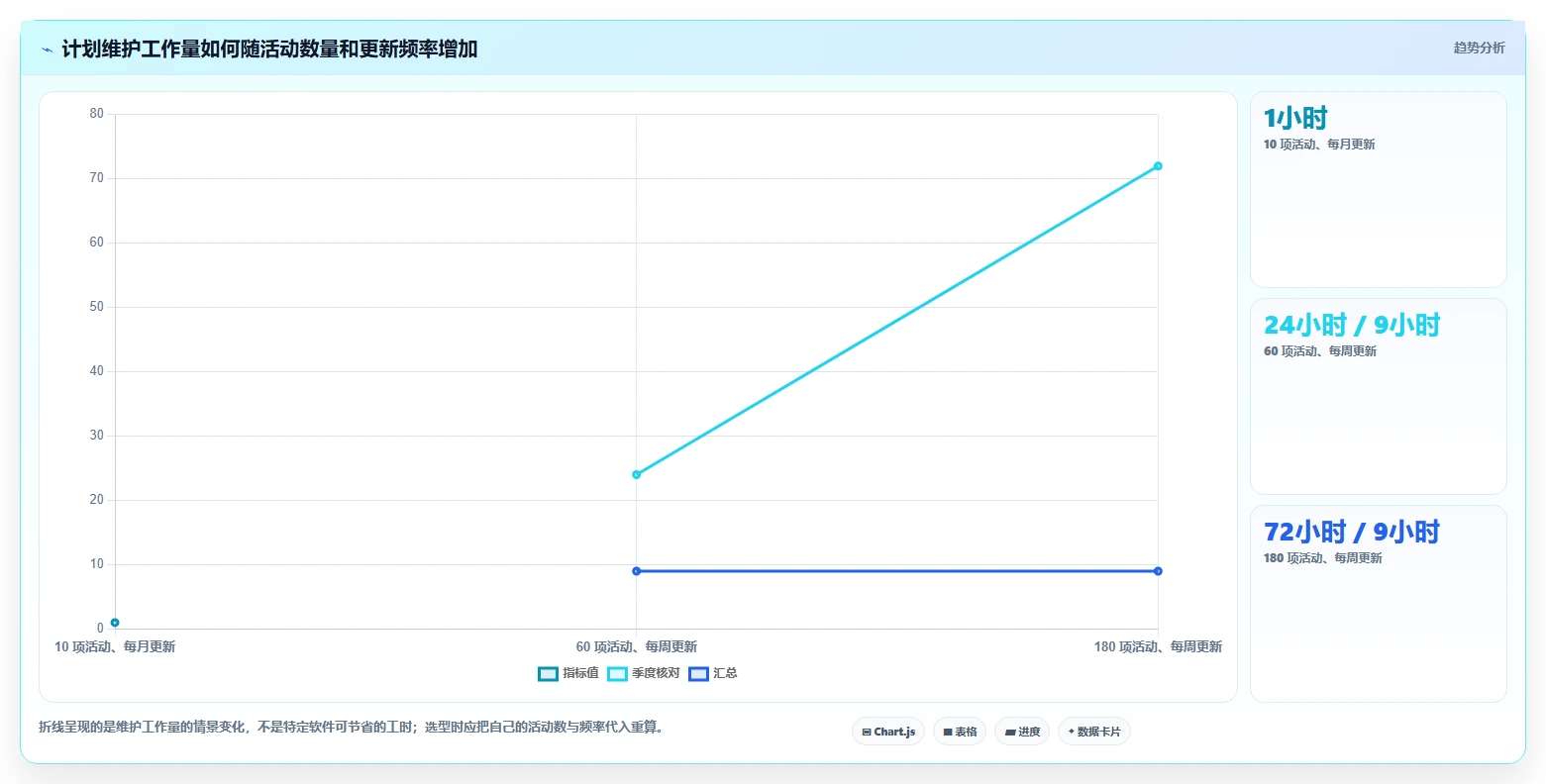
Task: Click the 季度核对 point at 180 项活动
Action: click(1158, 165)
